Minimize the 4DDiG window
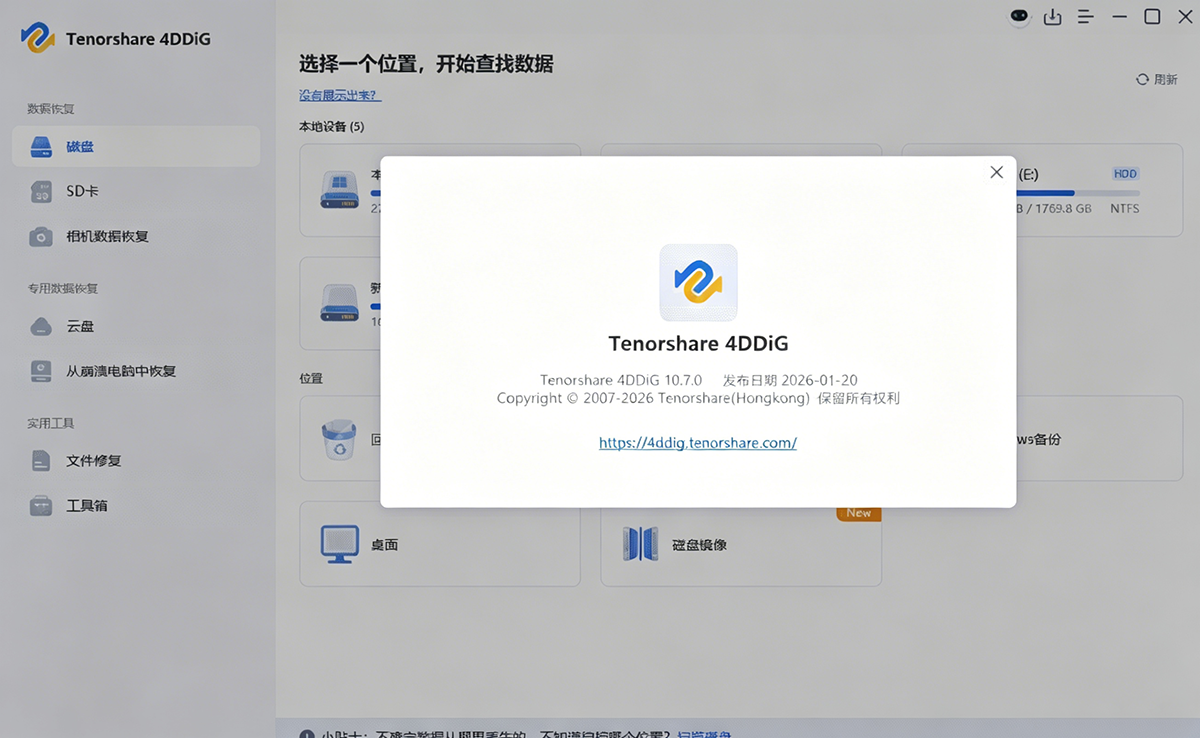This screenshot has width=1200, height=738. 1119,17
